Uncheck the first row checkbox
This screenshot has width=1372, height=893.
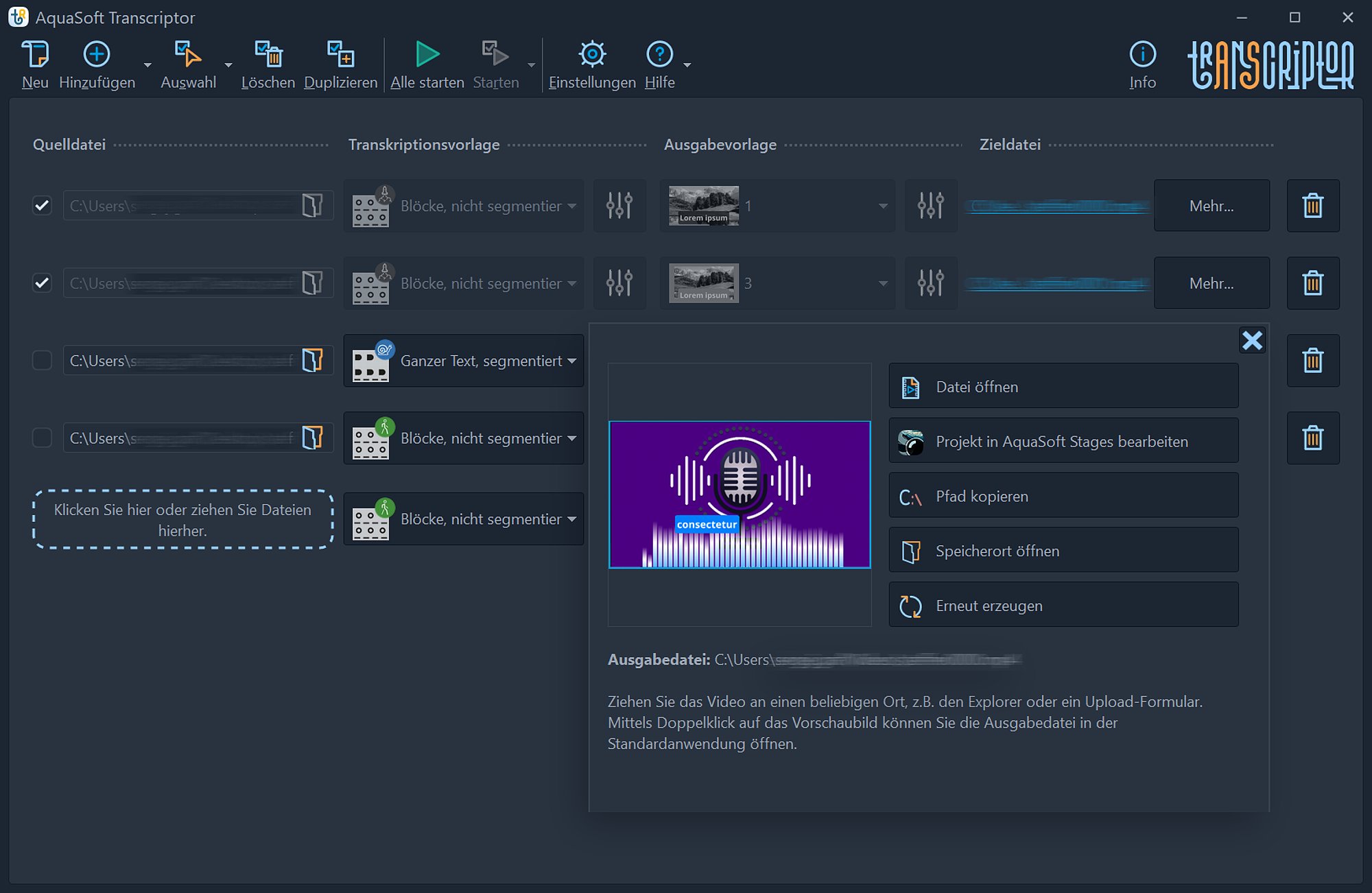tap(43, 205)
